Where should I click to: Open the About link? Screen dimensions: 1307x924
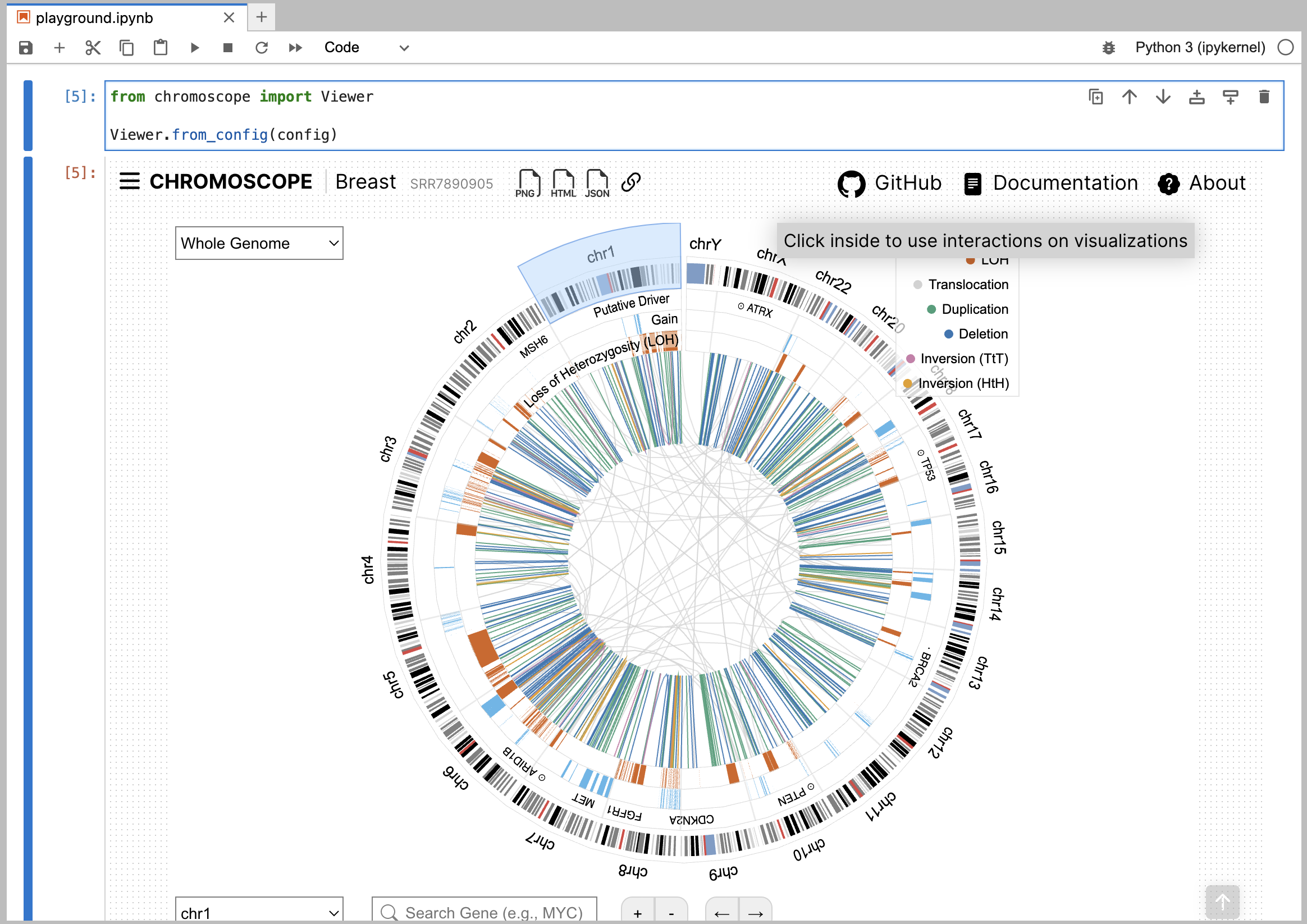pyautogui.click(x=1201, y=184)
